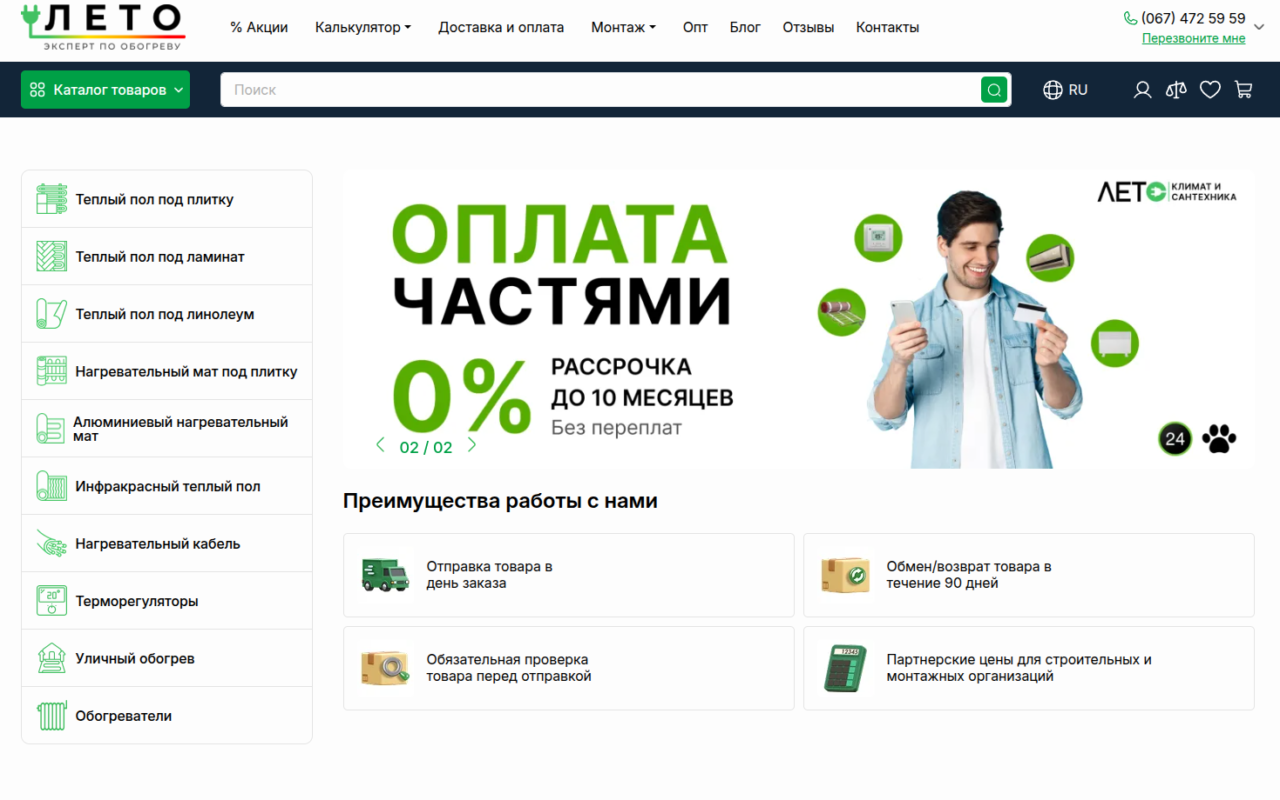Open the Контакты menu item
The height and width of the screenshot is (800, 1280).
[887, 27]
